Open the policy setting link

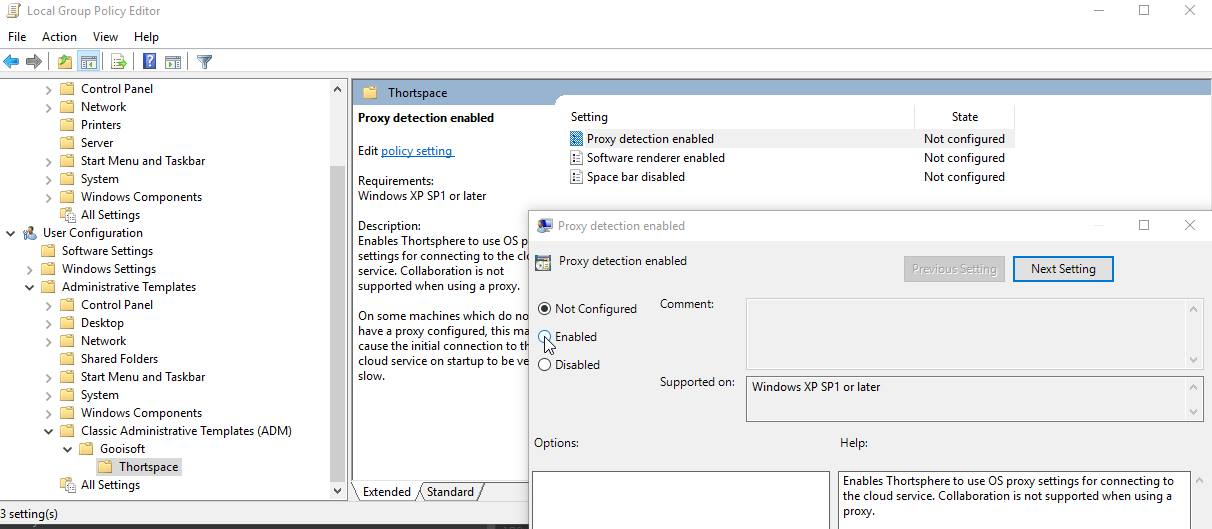pyautogui.click(x=417, y=151)
